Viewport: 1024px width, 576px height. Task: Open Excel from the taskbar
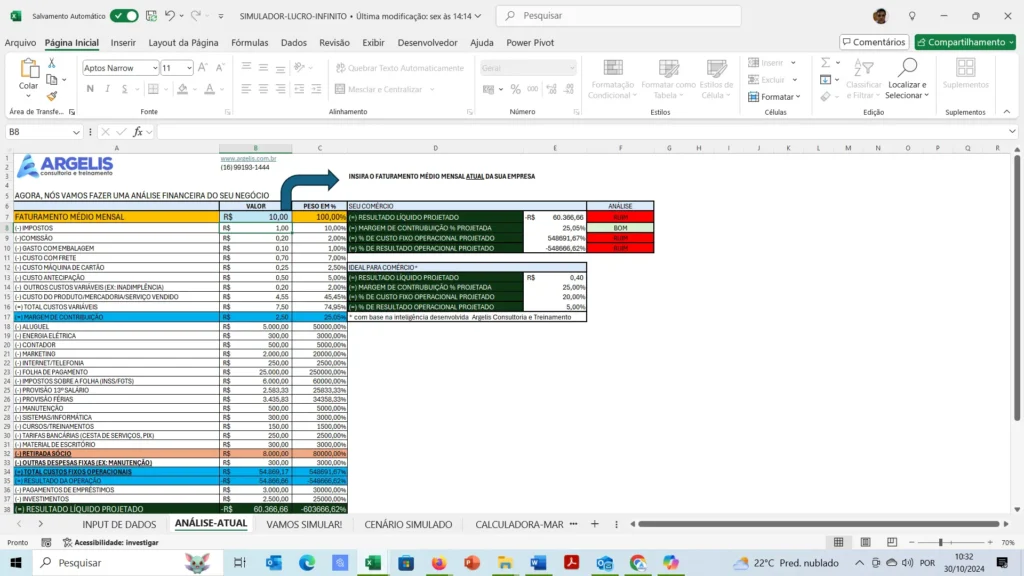click(x=373, y=562)
